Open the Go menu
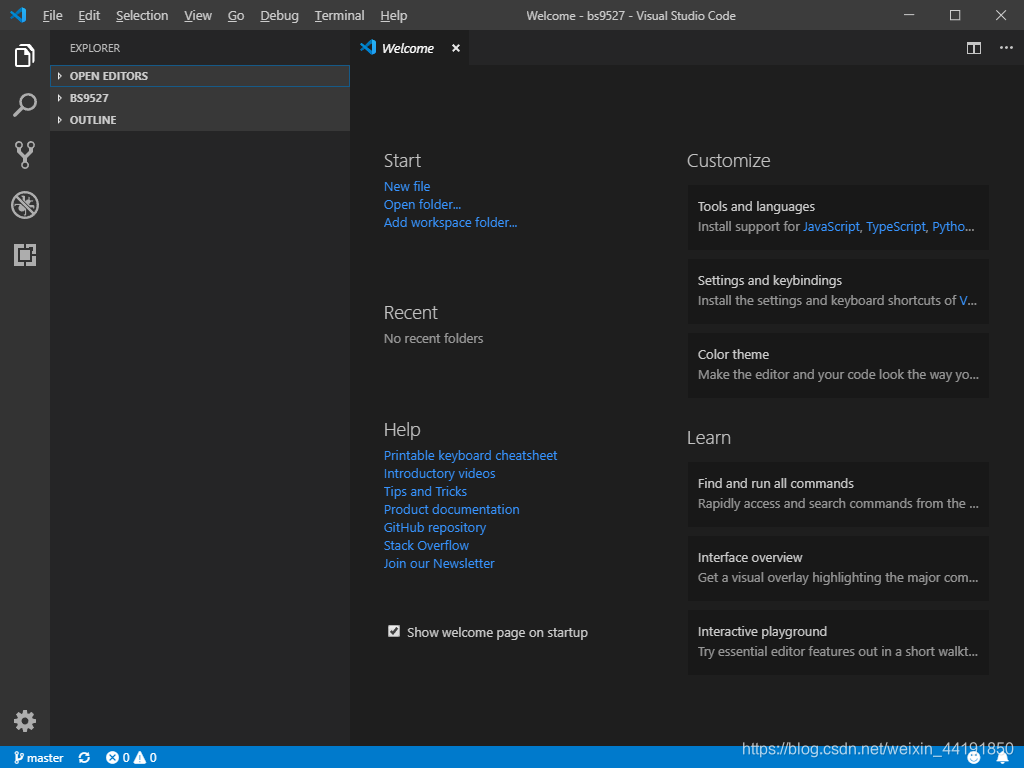 (x=236, y=16)
